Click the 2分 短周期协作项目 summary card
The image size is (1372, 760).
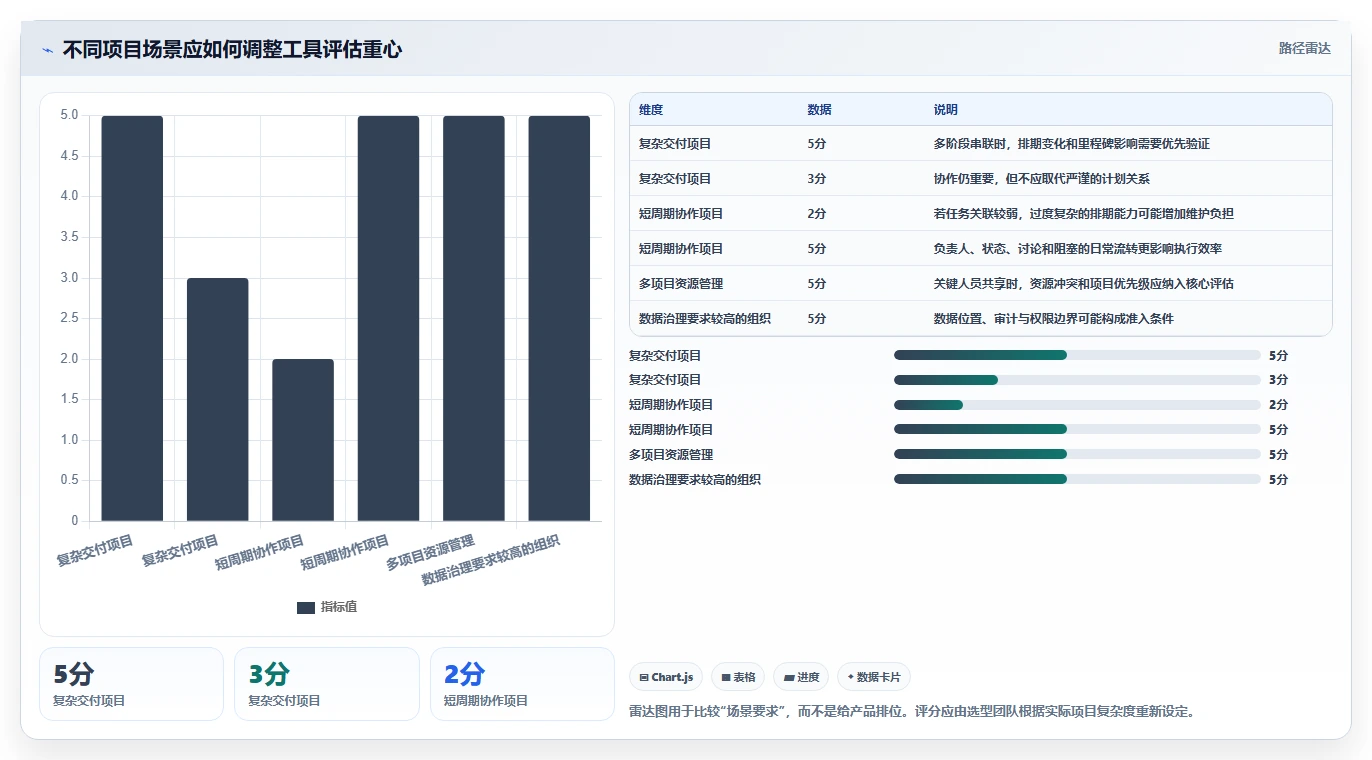click(x=522, y=684)
